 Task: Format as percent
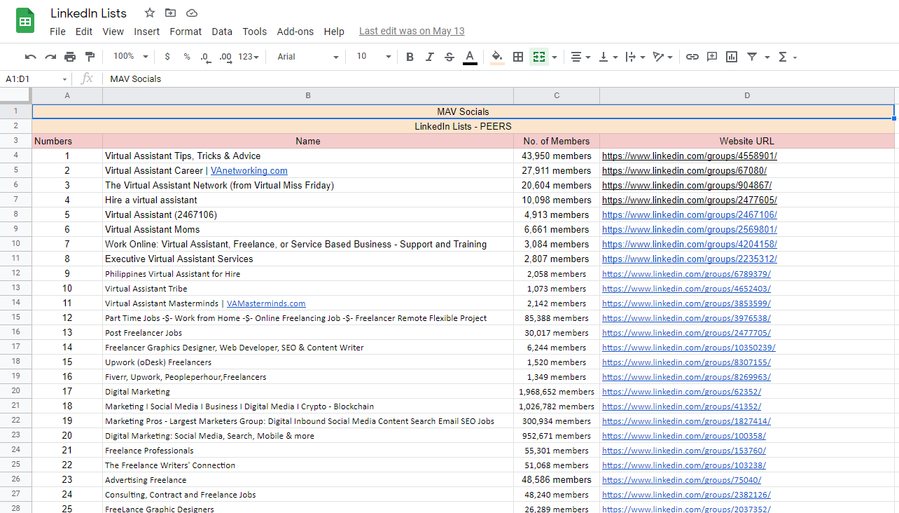(186, 57)
